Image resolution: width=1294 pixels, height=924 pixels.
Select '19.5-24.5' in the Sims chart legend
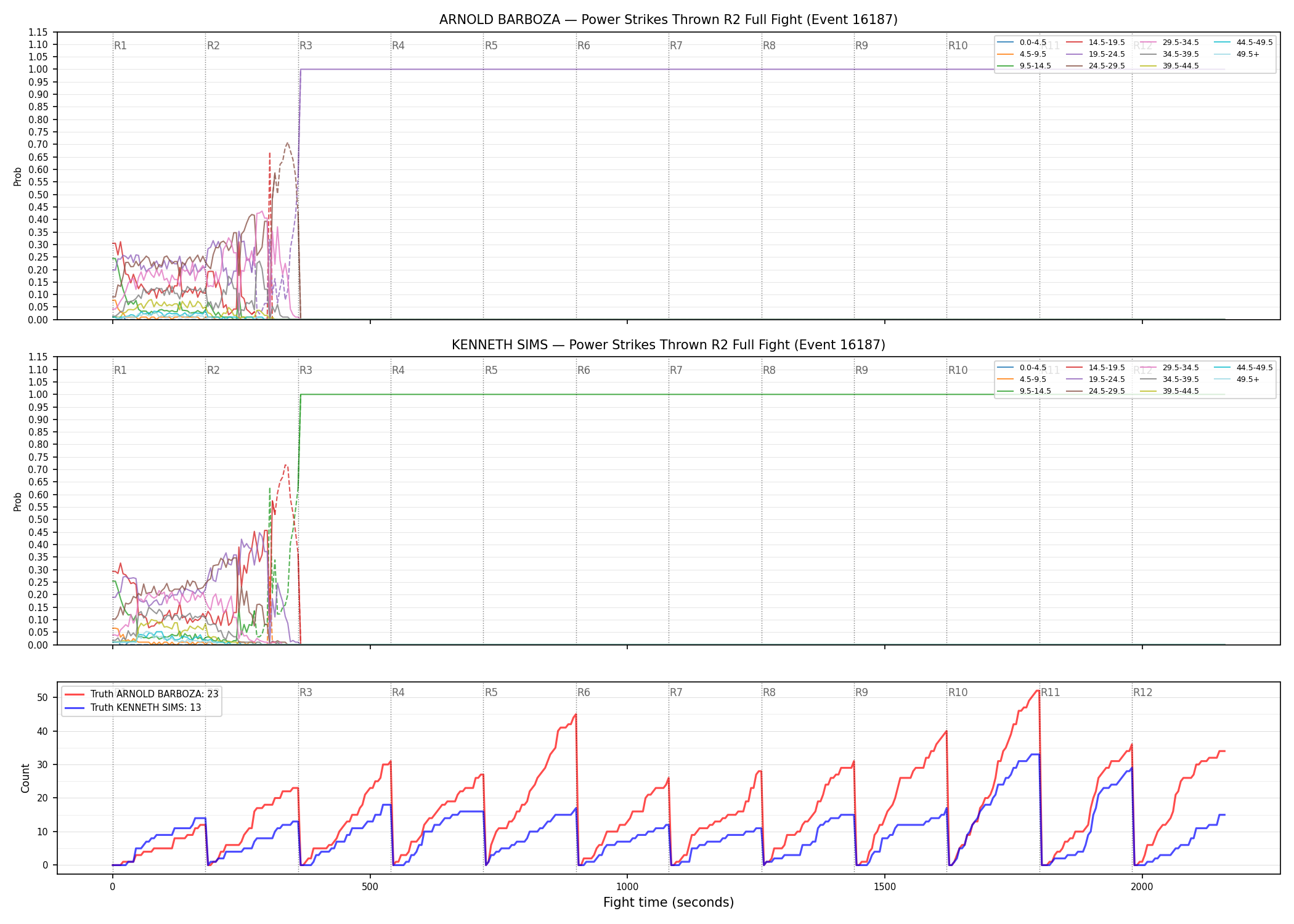(1107, 379)
